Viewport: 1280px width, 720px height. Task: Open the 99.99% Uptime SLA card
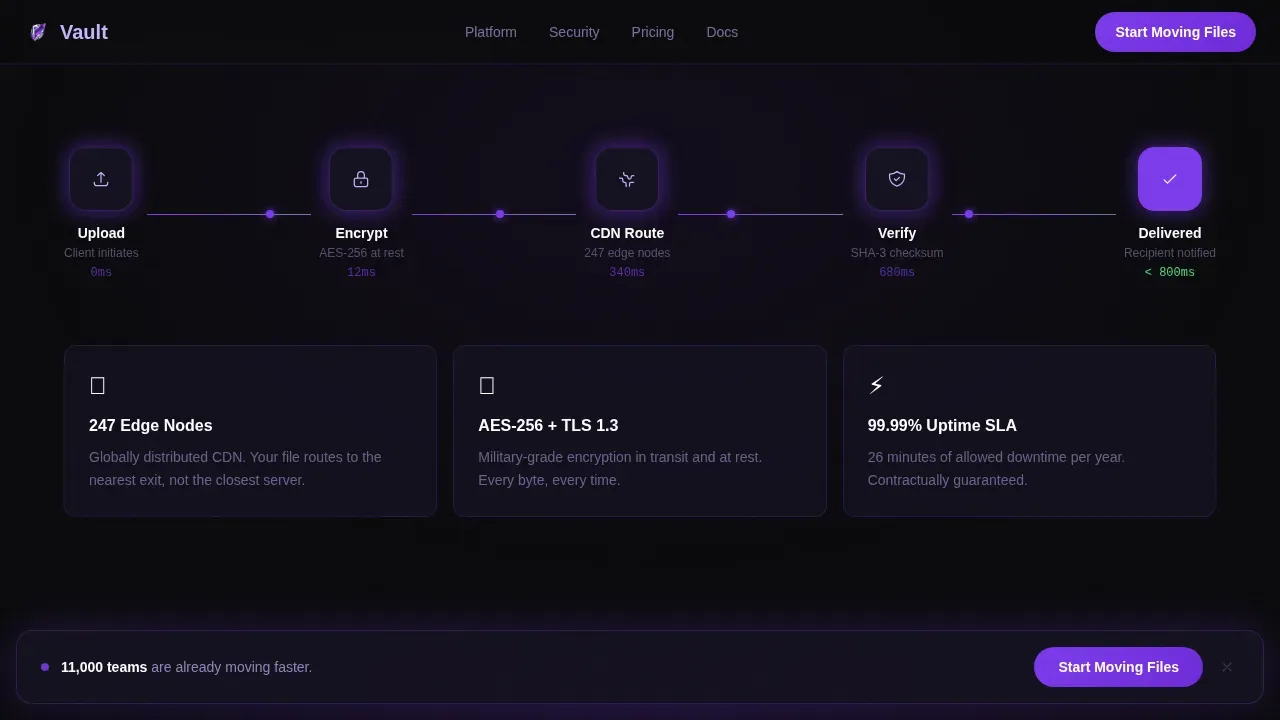point(1029,431)
